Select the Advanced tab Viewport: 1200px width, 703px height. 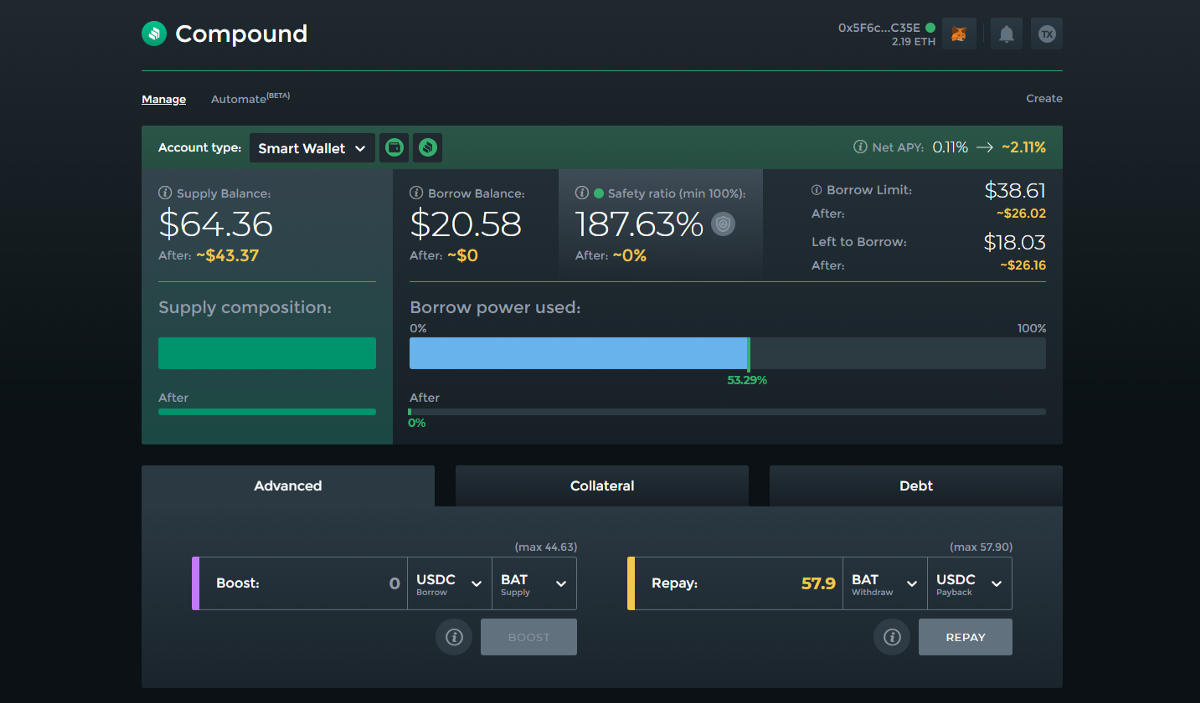click(288, 486)
